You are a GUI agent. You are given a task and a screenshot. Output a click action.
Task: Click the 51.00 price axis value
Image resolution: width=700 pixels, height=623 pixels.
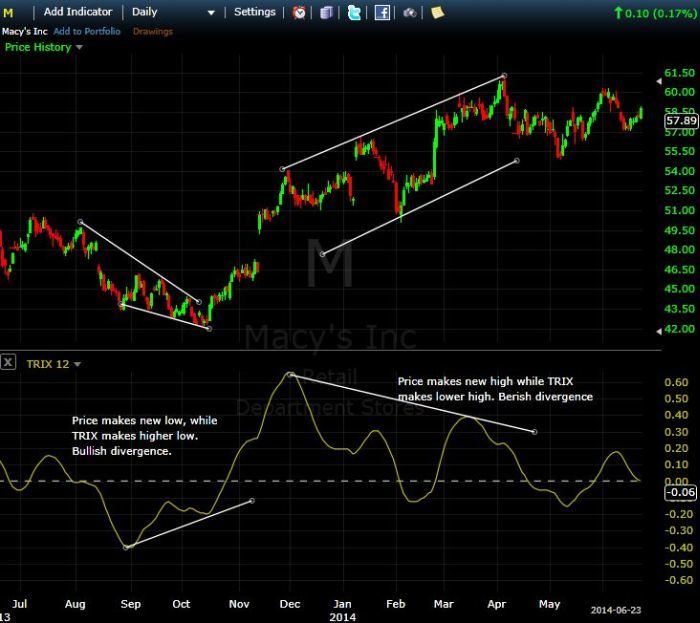[x=679, y=210]
